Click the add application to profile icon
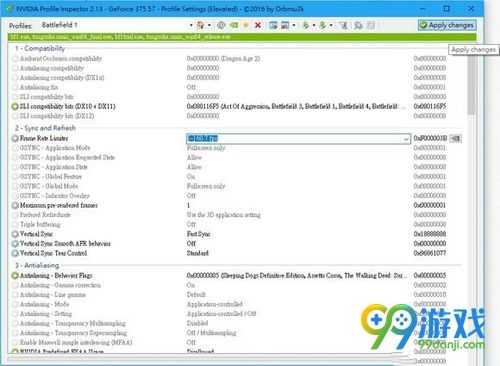Image resolution: width=500 pixels, height=366 pixels. pyautogui.click(x=273, y=25)
